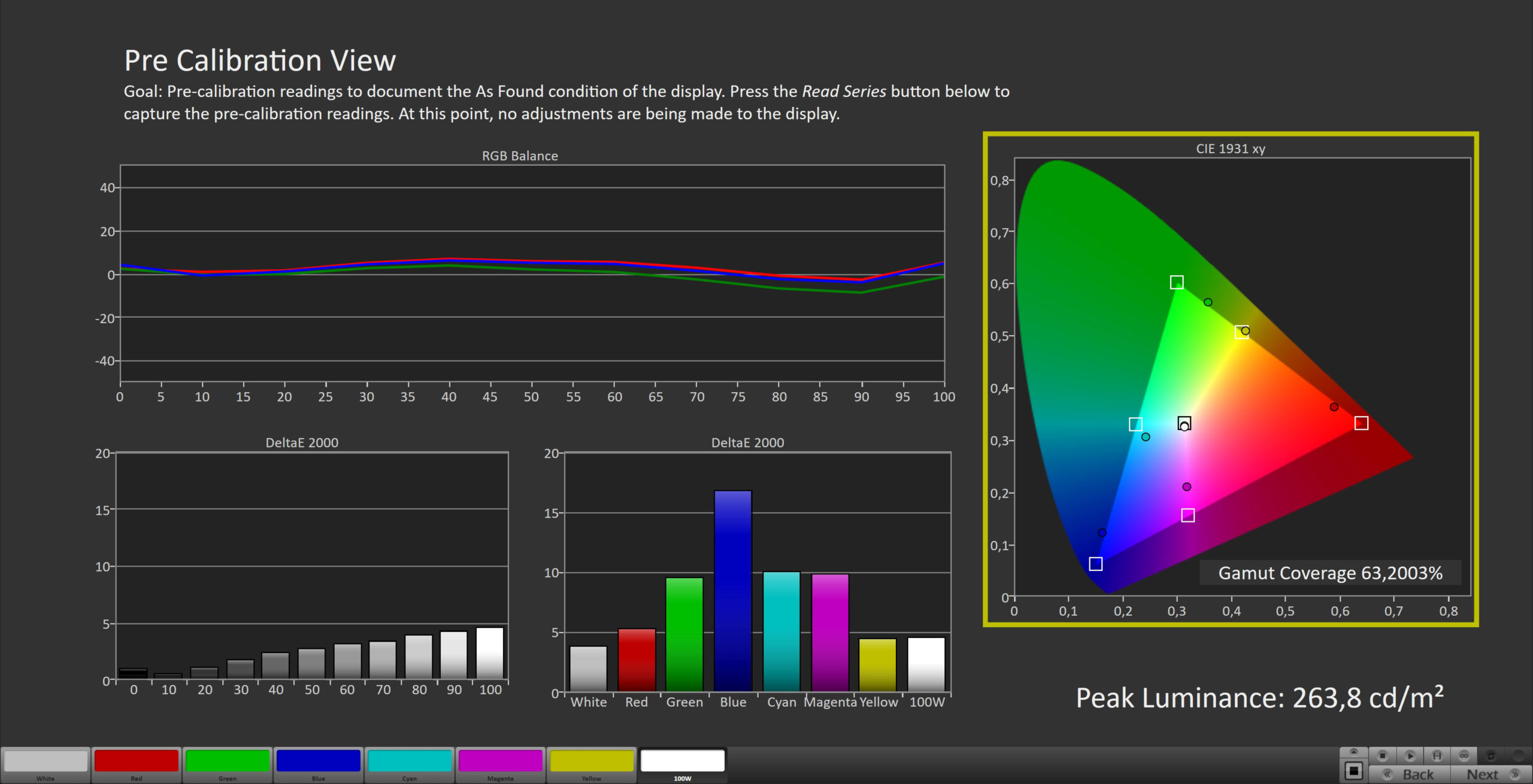Expand the up-arrow panel above pattern icon
1533x784 pixels.
[1353, 752]
